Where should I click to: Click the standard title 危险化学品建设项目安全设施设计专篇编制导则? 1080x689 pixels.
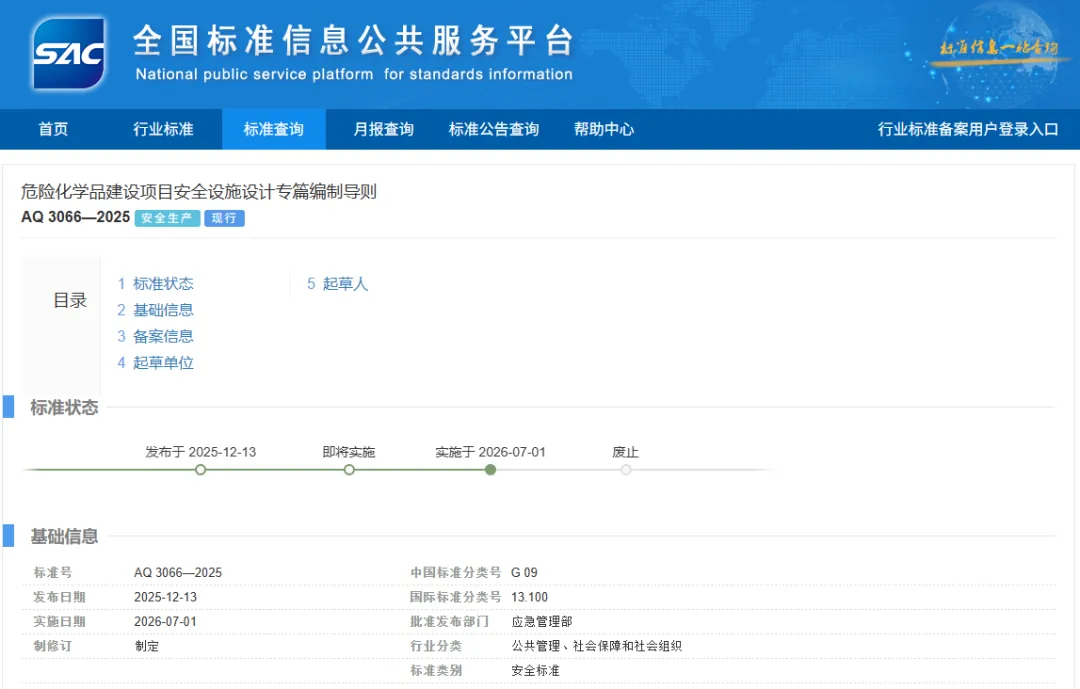pyautogui.click(x=198, y=192)
